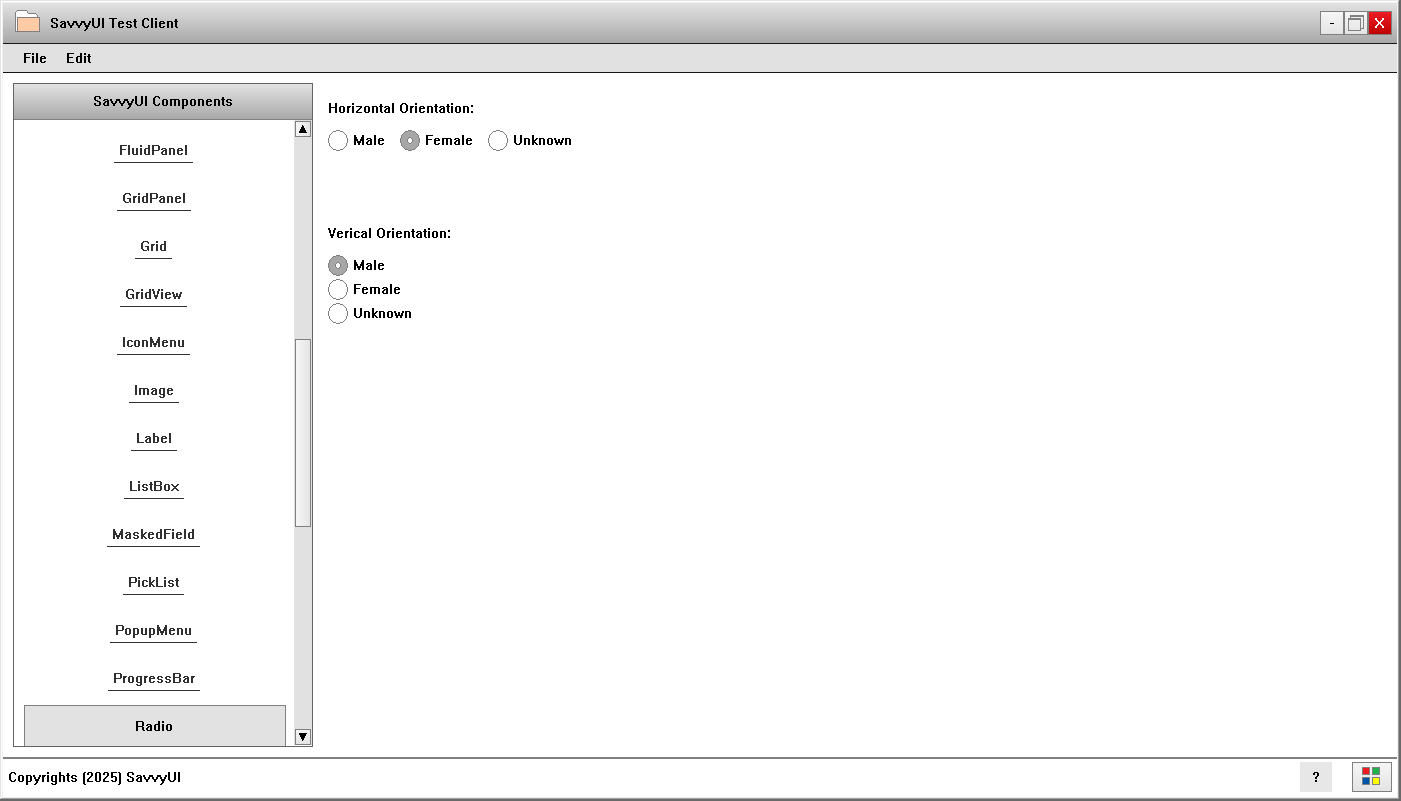1401x801 pixels.
Task: Click the scroll up arrow in components list
Action: (x=303, y=129)
